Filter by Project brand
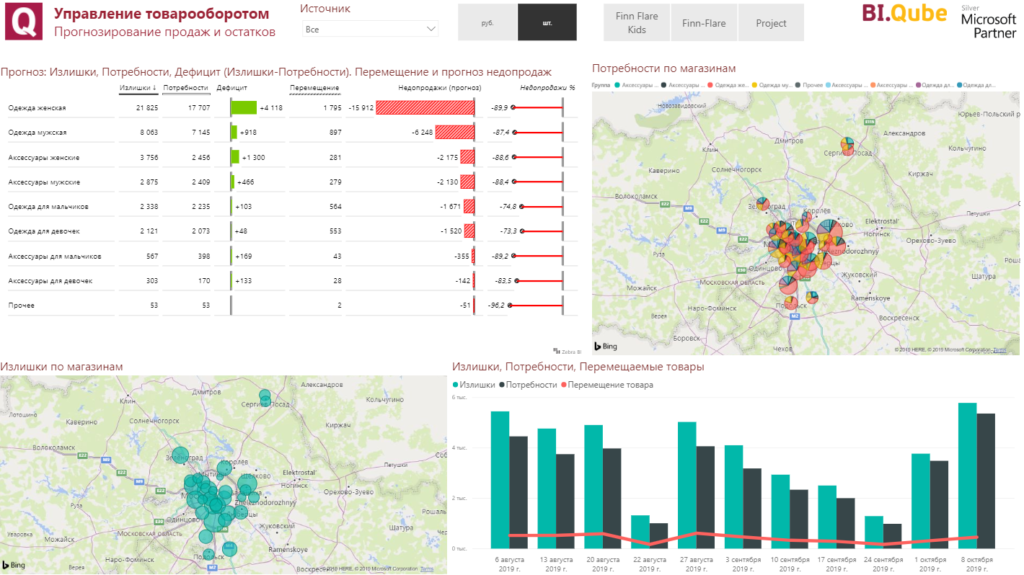The width and height of the screenshot is (1024, 575). (x=771, y=22)
